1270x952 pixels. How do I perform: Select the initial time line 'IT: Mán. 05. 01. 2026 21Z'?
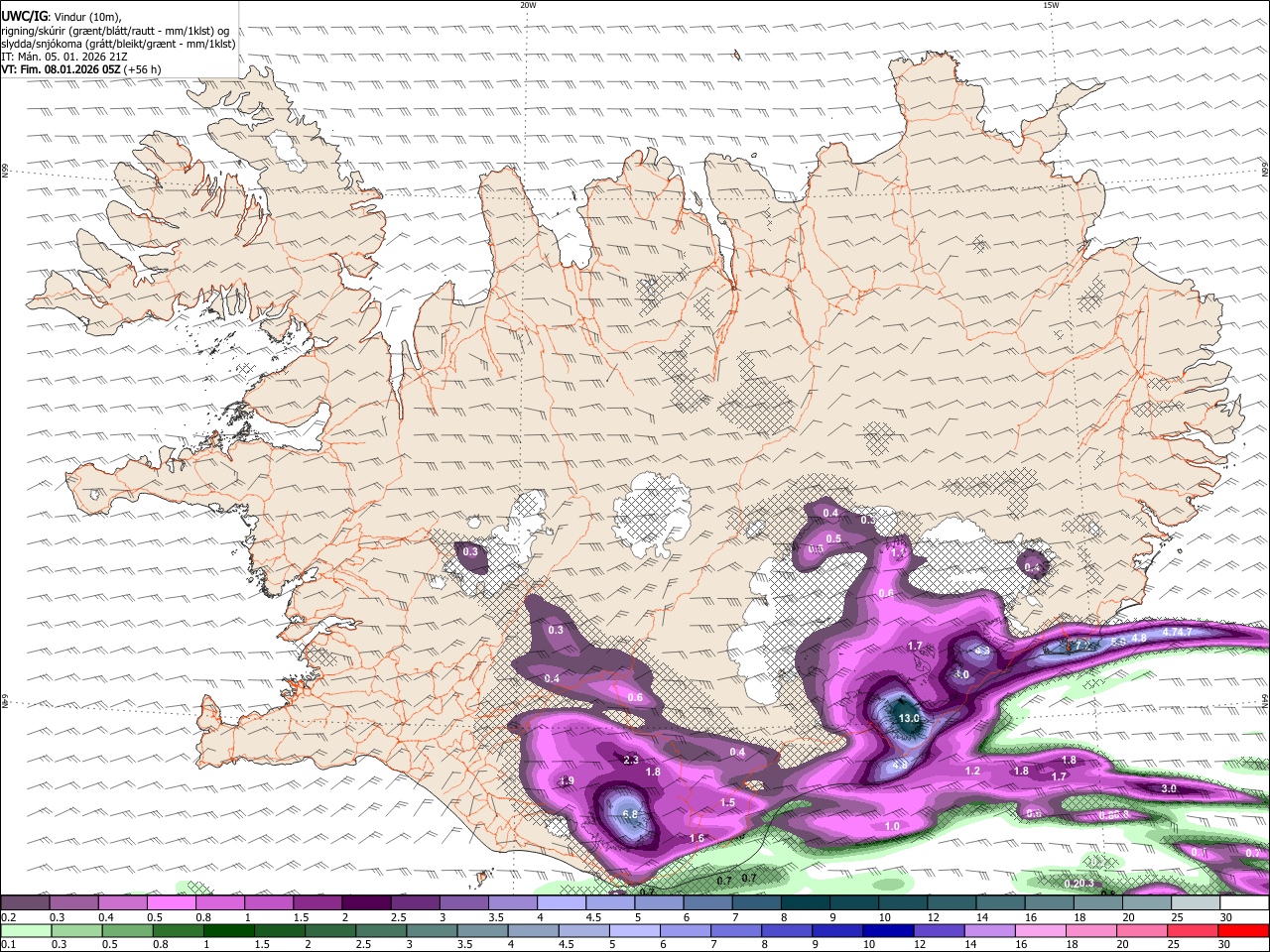click(x=64, y=57)
